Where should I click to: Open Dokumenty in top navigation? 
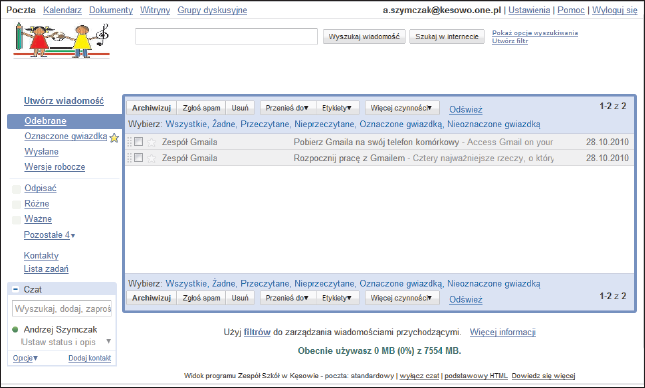pyautogui.click(x=111, y=10)
